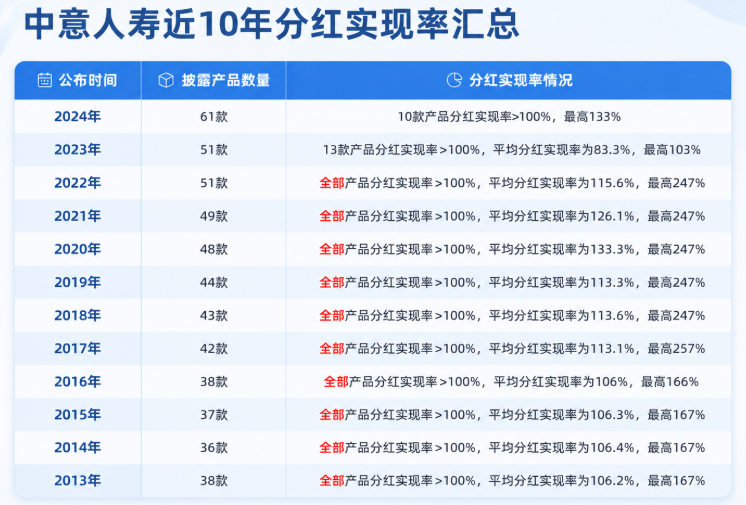Select the 2018年 row label
The width and height of the screenshot is (746, 505).
point(78,315)
